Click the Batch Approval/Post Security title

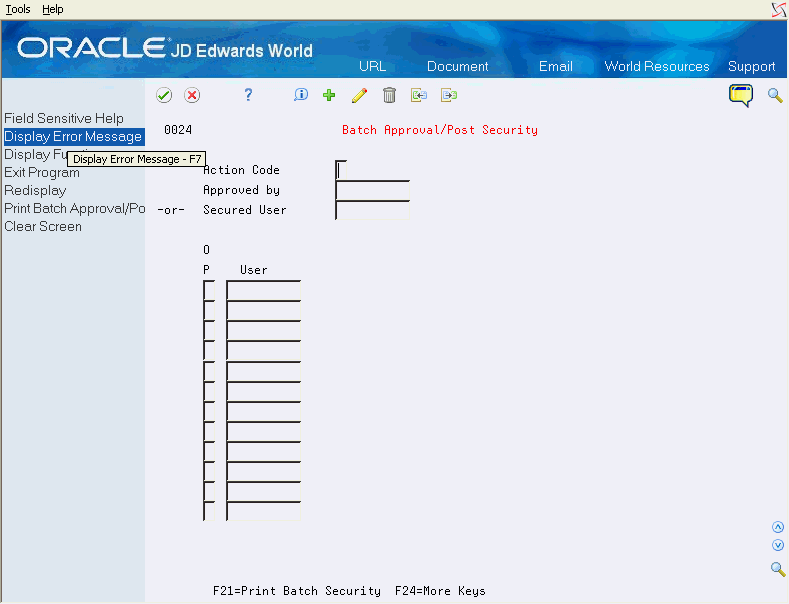tap(440, 130)
